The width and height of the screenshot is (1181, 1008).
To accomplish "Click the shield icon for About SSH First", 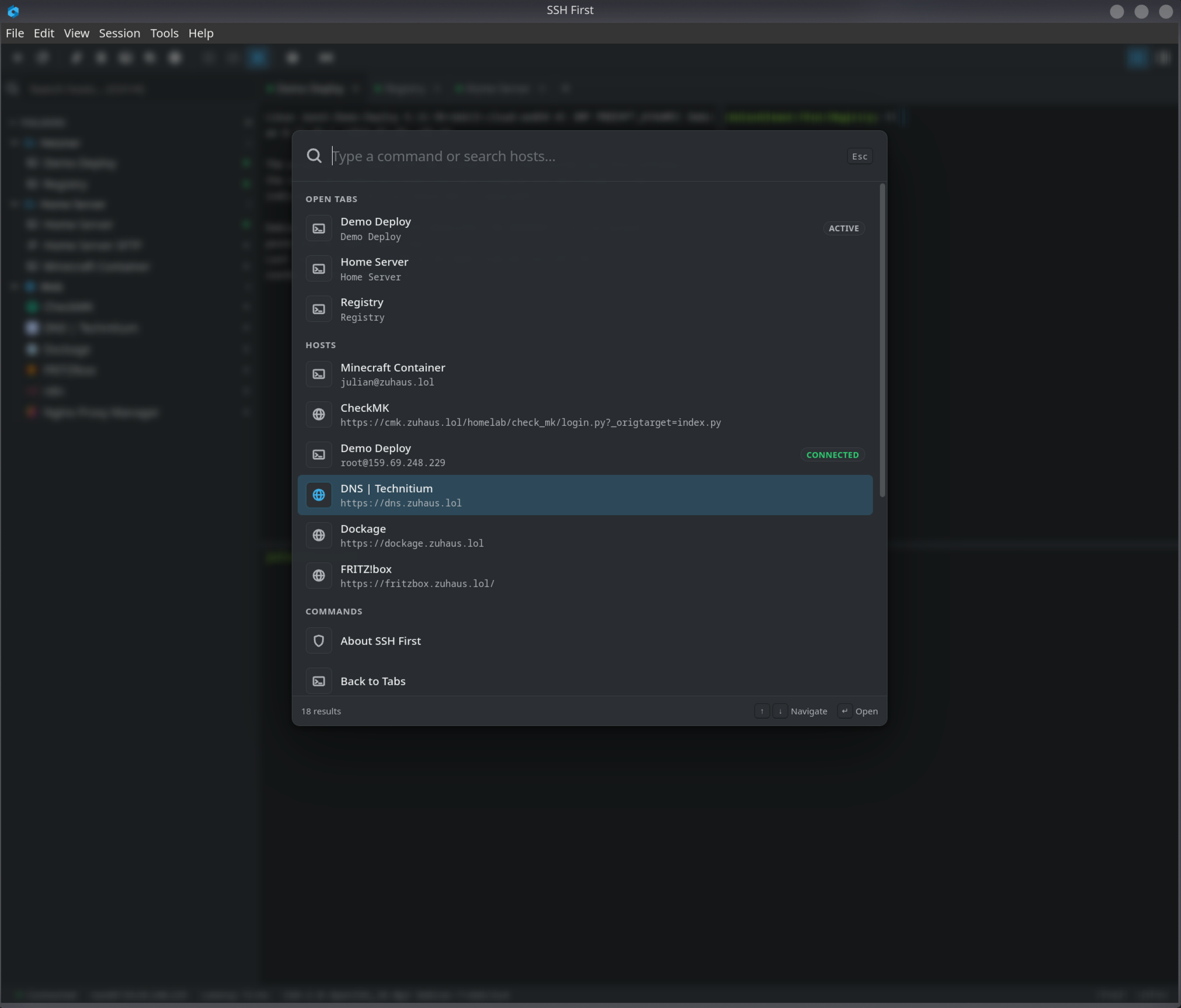I will [x=319, y=641].
